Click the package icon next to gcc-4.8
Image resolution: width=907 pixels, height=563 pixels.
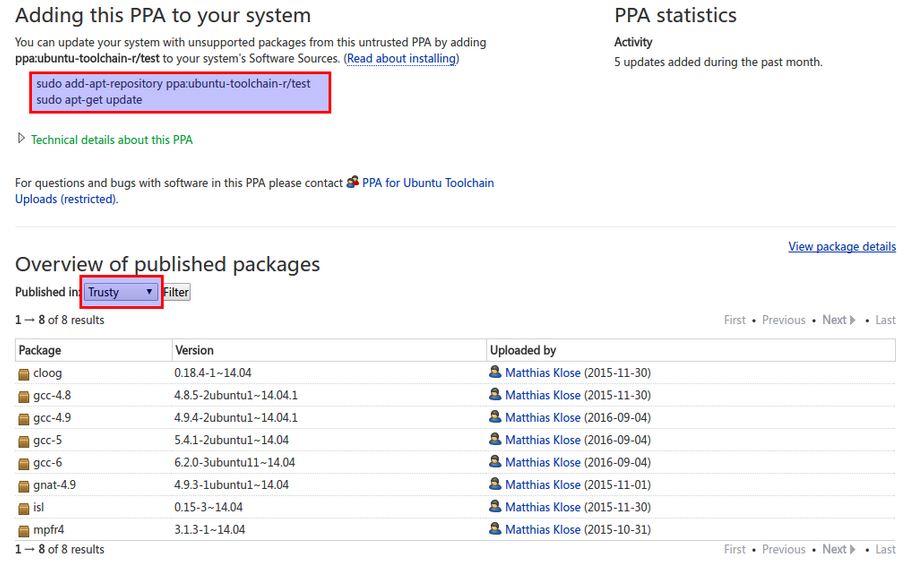click(24, 396)
